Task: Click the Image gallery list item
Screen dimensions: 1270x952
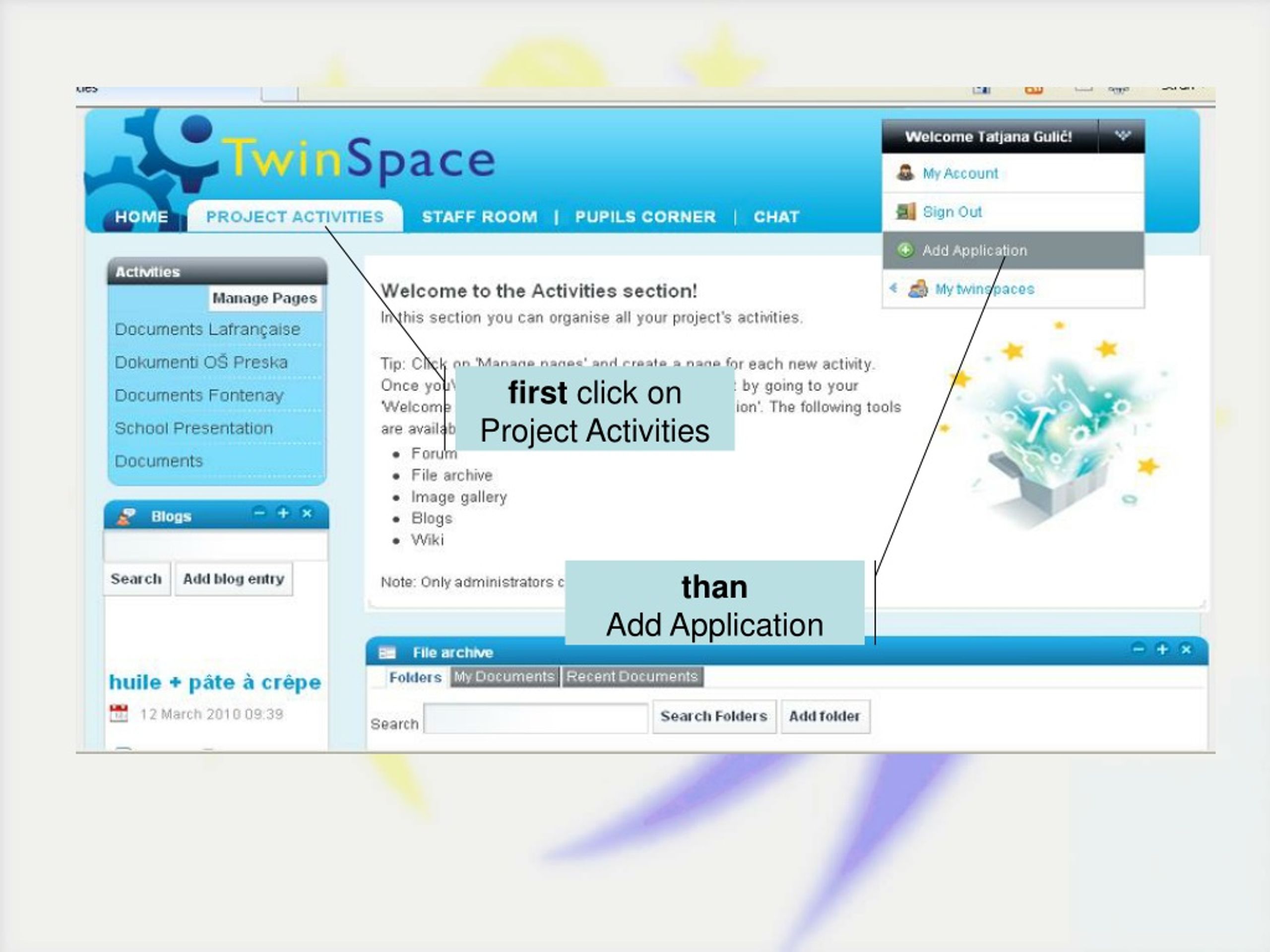Action: pos(459,497)
